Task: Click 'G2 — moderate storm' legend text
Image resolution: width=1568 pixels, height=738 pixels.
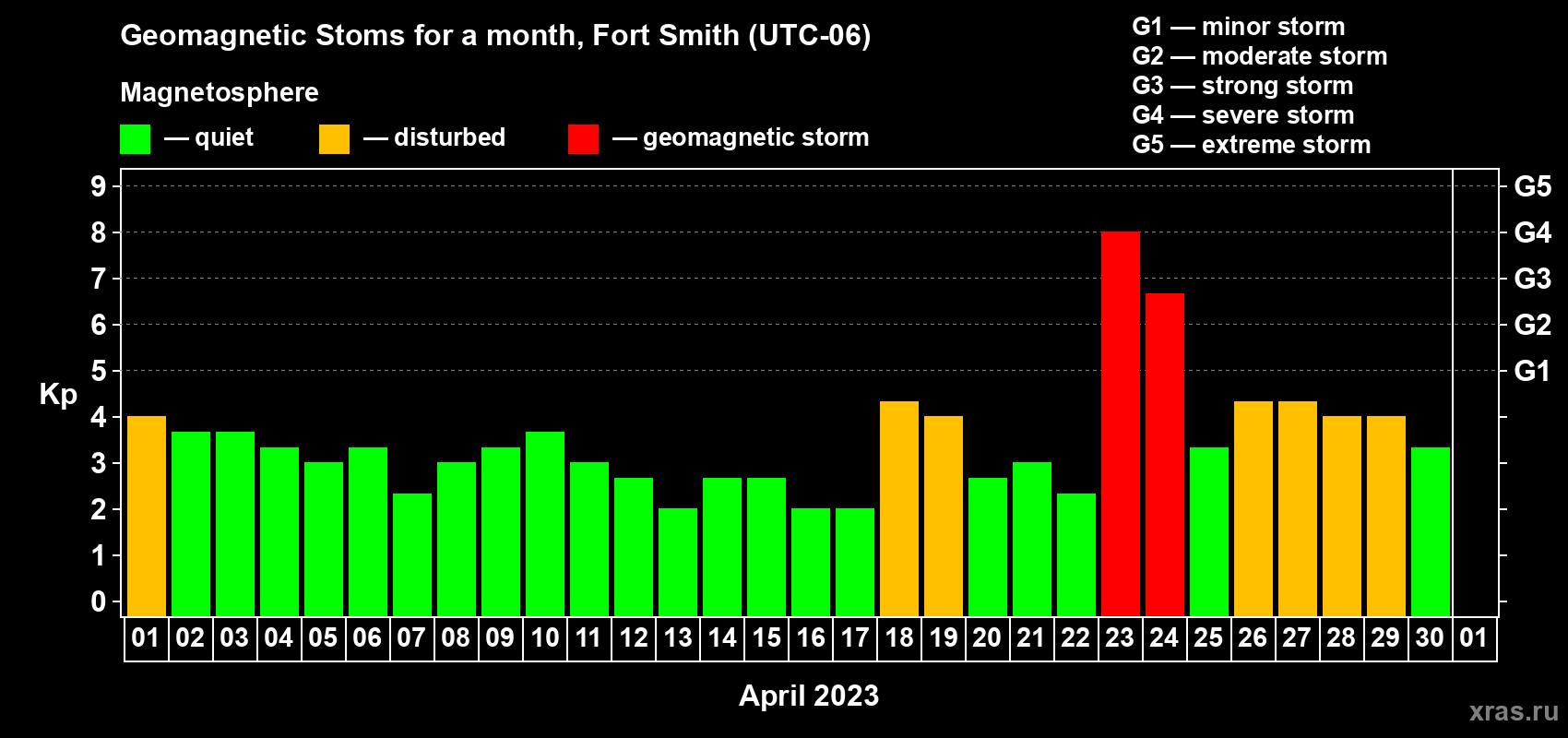Action: [1260, 56]
